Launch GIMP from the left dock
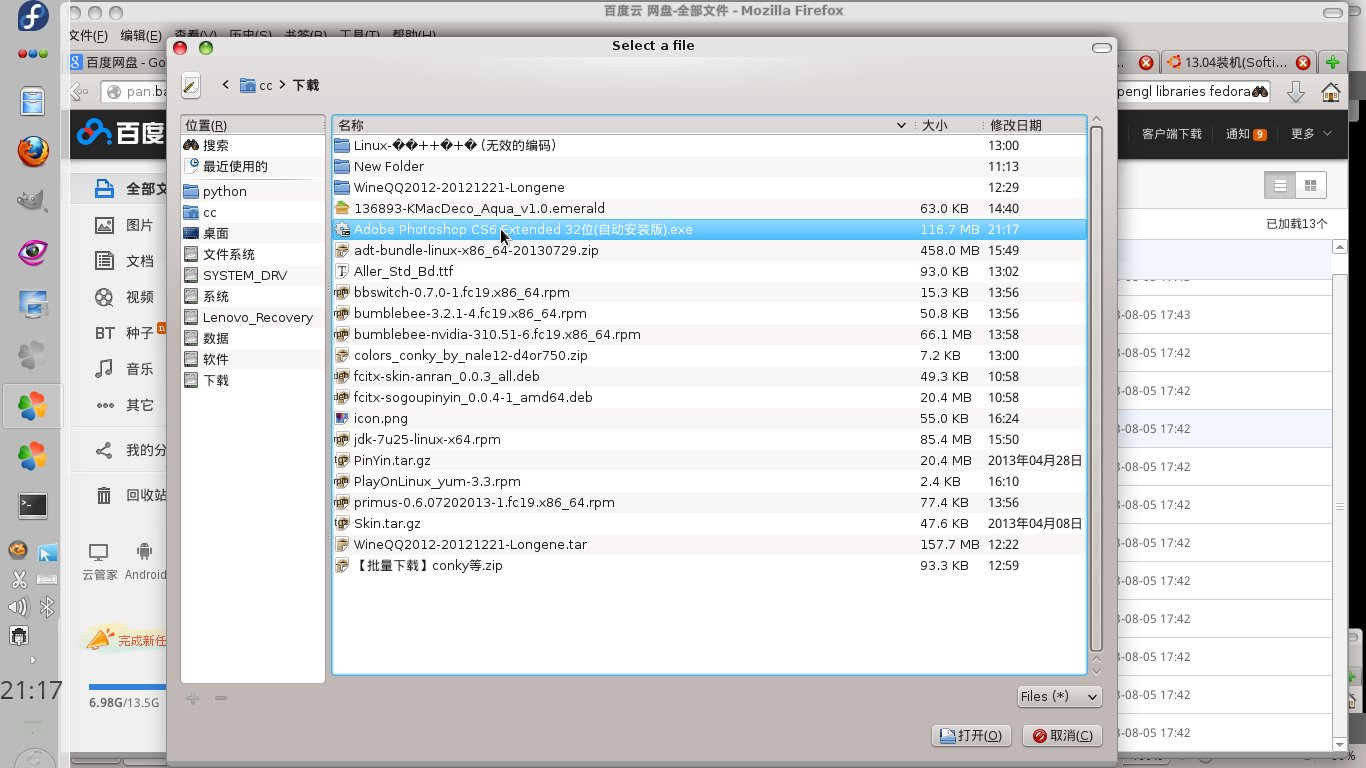The image size is (1366, 768). [x=33, y=201]
